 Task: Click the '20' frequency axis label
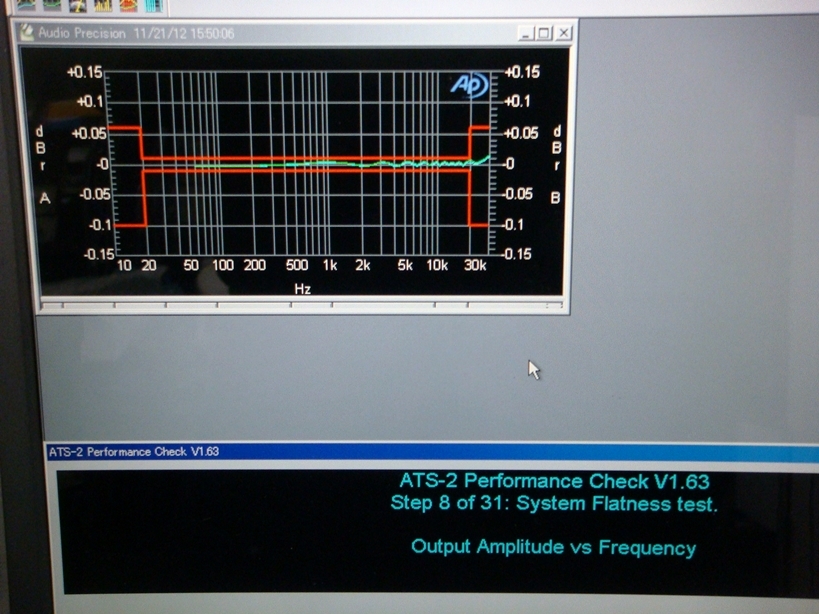point(149,265)
